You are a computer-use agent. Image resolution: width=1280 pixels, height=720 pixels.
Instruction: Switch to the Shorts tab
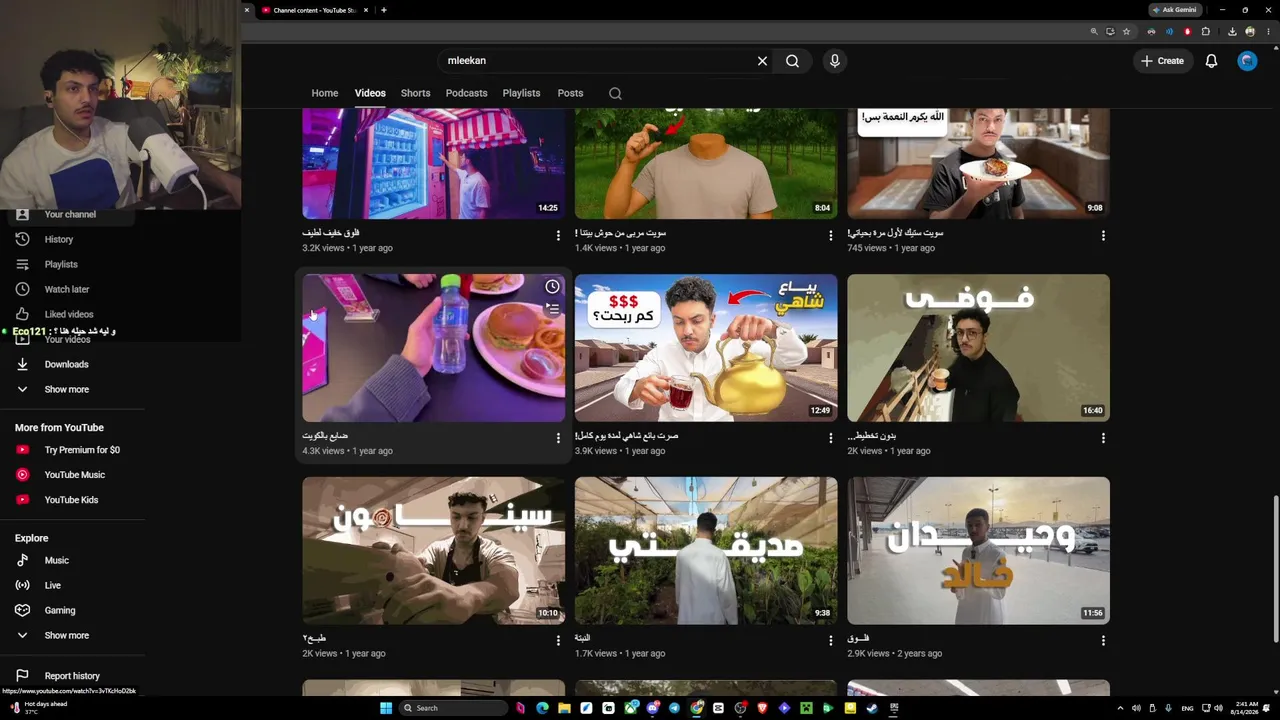coord(415,93)
